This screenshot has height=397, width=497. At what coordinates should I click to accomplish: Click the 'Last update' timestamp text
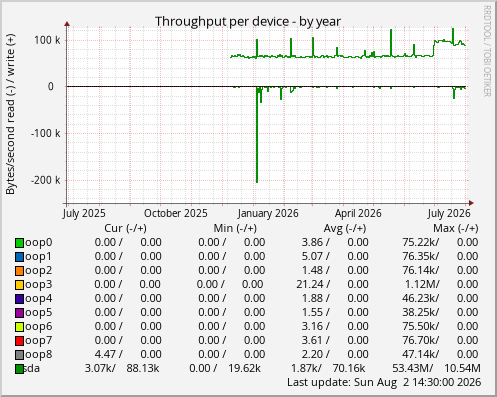tap(384, 382)
